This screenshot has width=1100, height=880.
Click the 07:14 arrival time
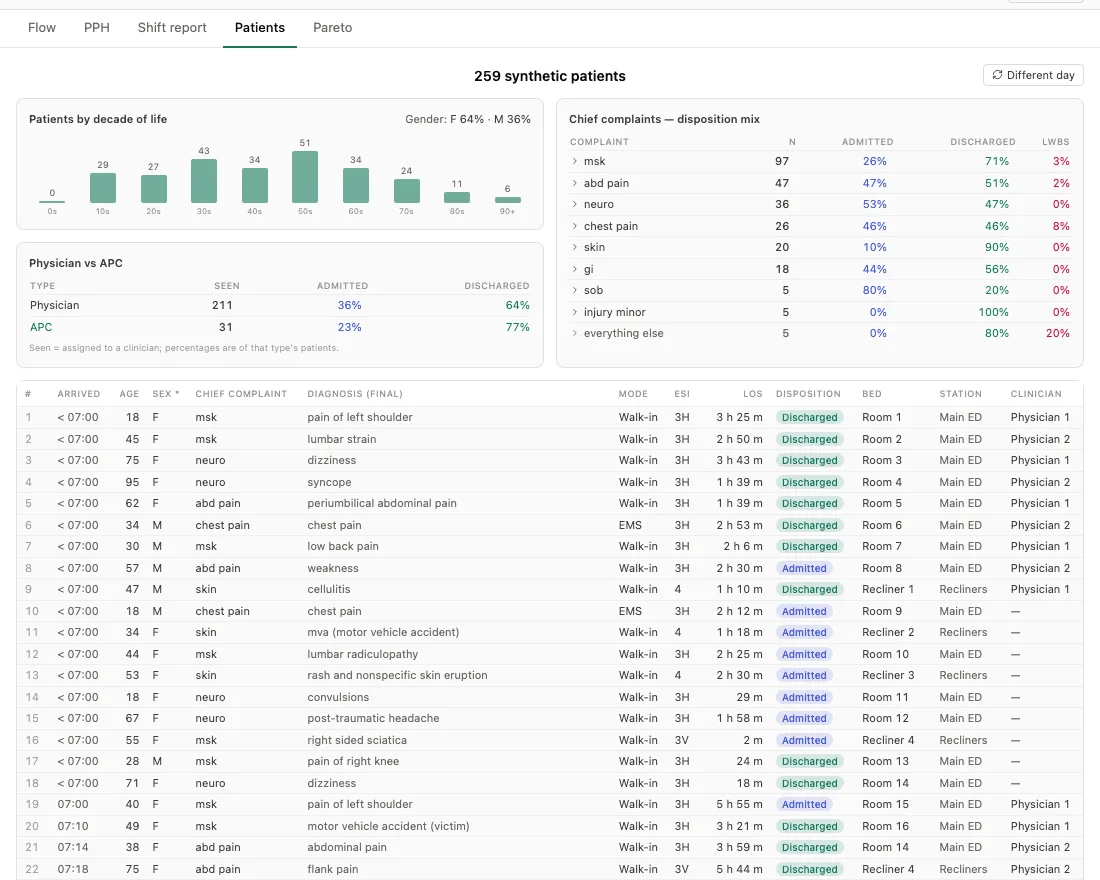(x=73, y=847)
